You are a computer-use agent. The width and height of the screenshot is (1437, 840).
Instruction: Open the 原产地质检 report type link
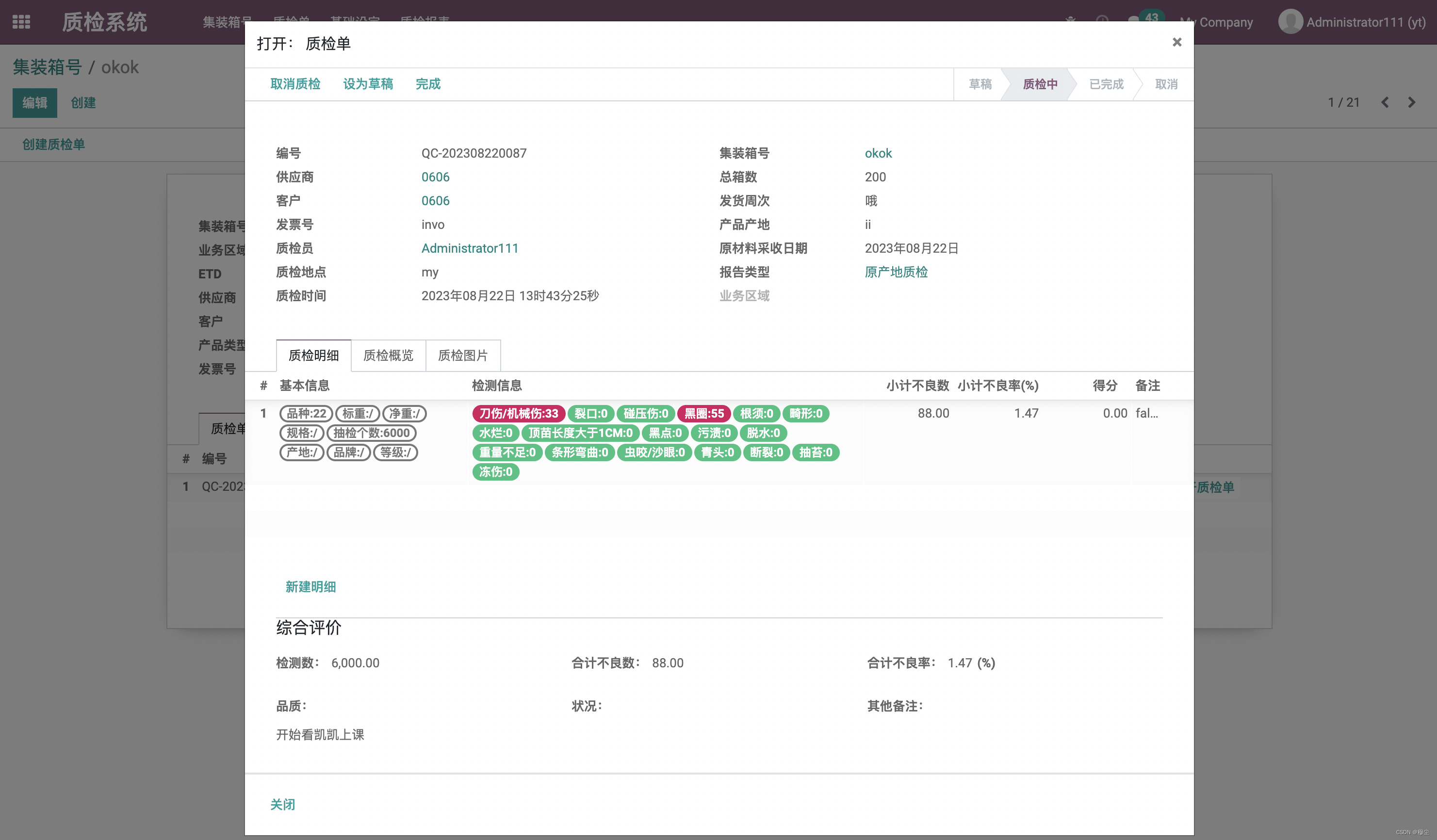click(896, 272)
